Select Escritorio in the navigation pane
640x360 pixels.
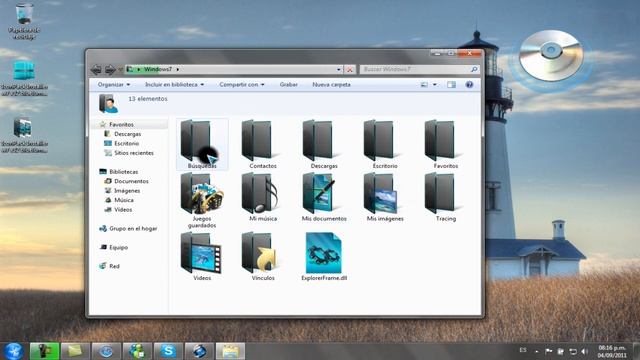coord(126,143)
